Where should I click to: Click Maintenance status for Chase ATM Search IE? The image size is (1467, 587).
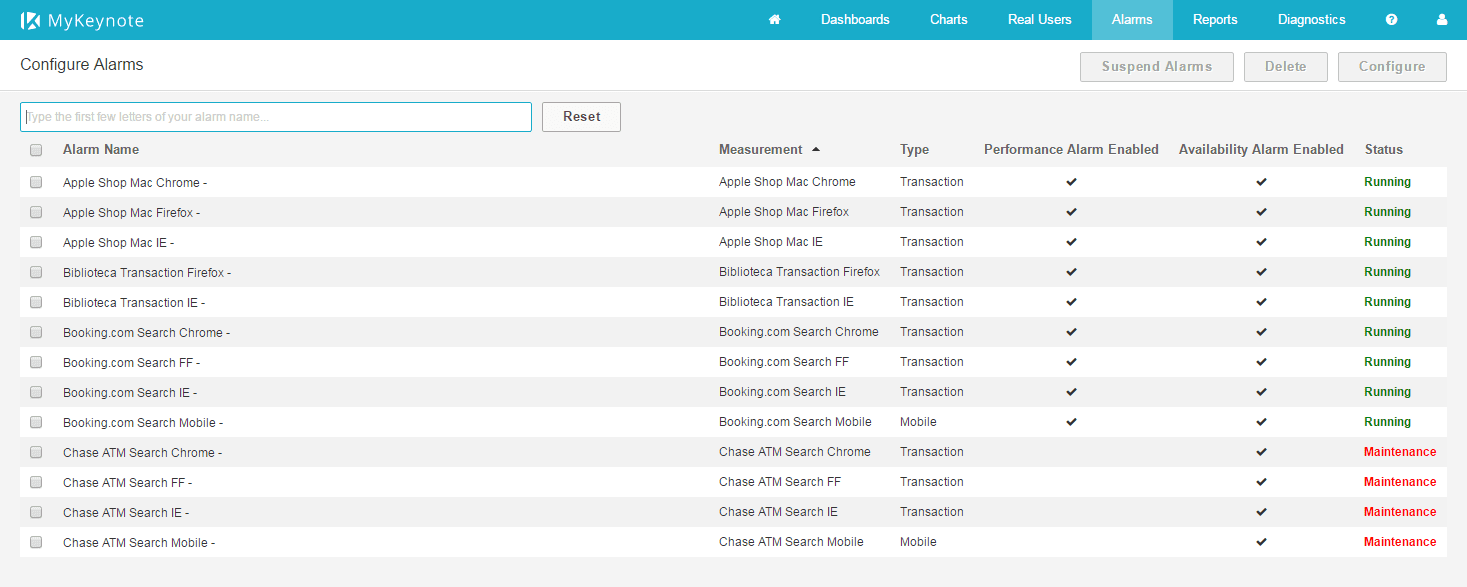(1400, 512)
